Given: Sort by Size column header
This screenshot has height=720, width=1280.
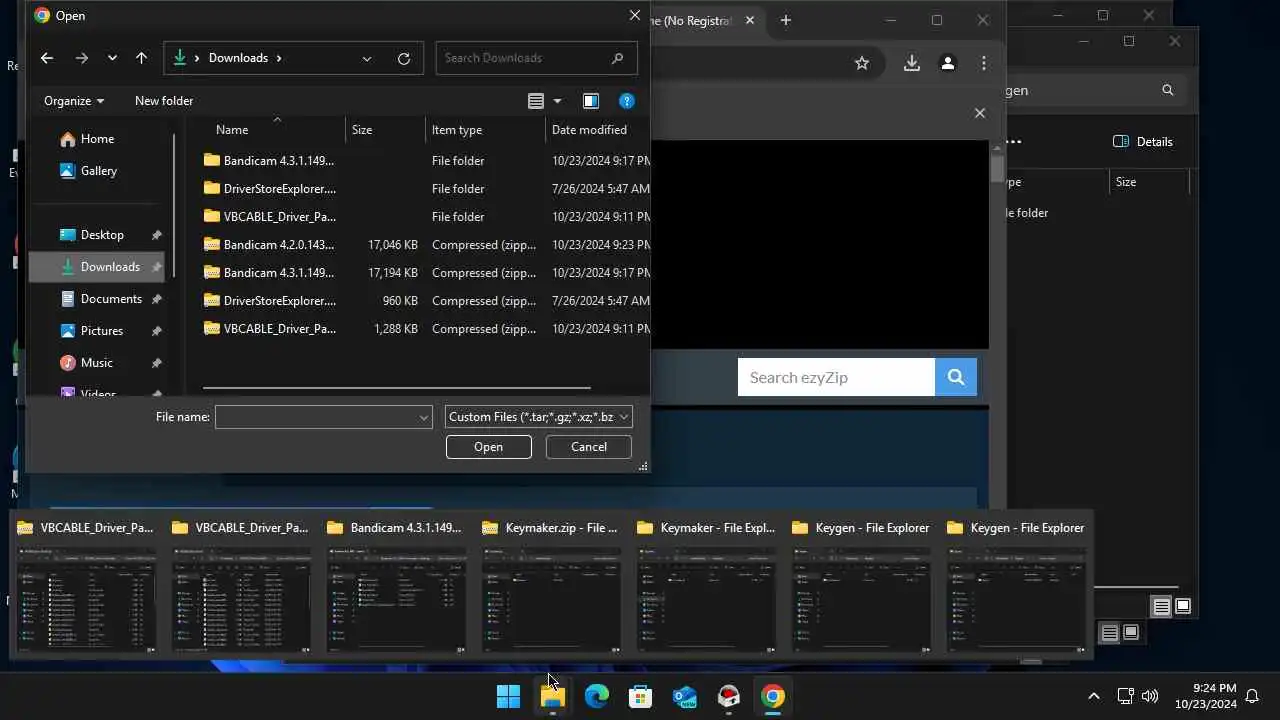Looking at the screenshot, I should tap(362, 130).
